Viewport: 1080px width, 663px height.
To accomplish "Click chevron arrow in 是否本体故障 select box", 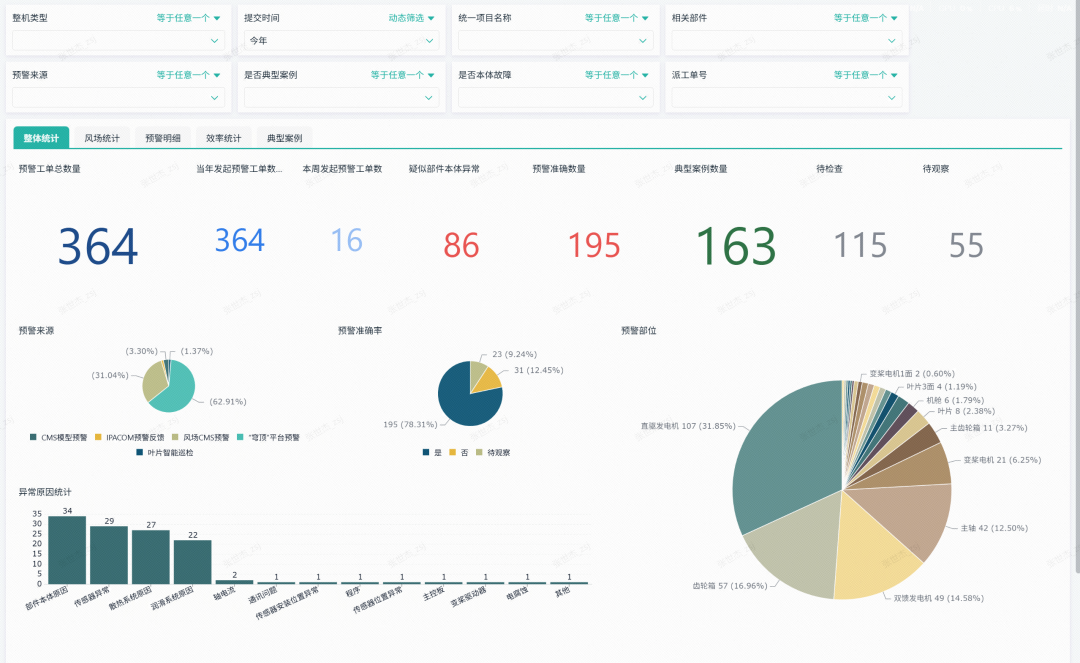I will 643,98.
